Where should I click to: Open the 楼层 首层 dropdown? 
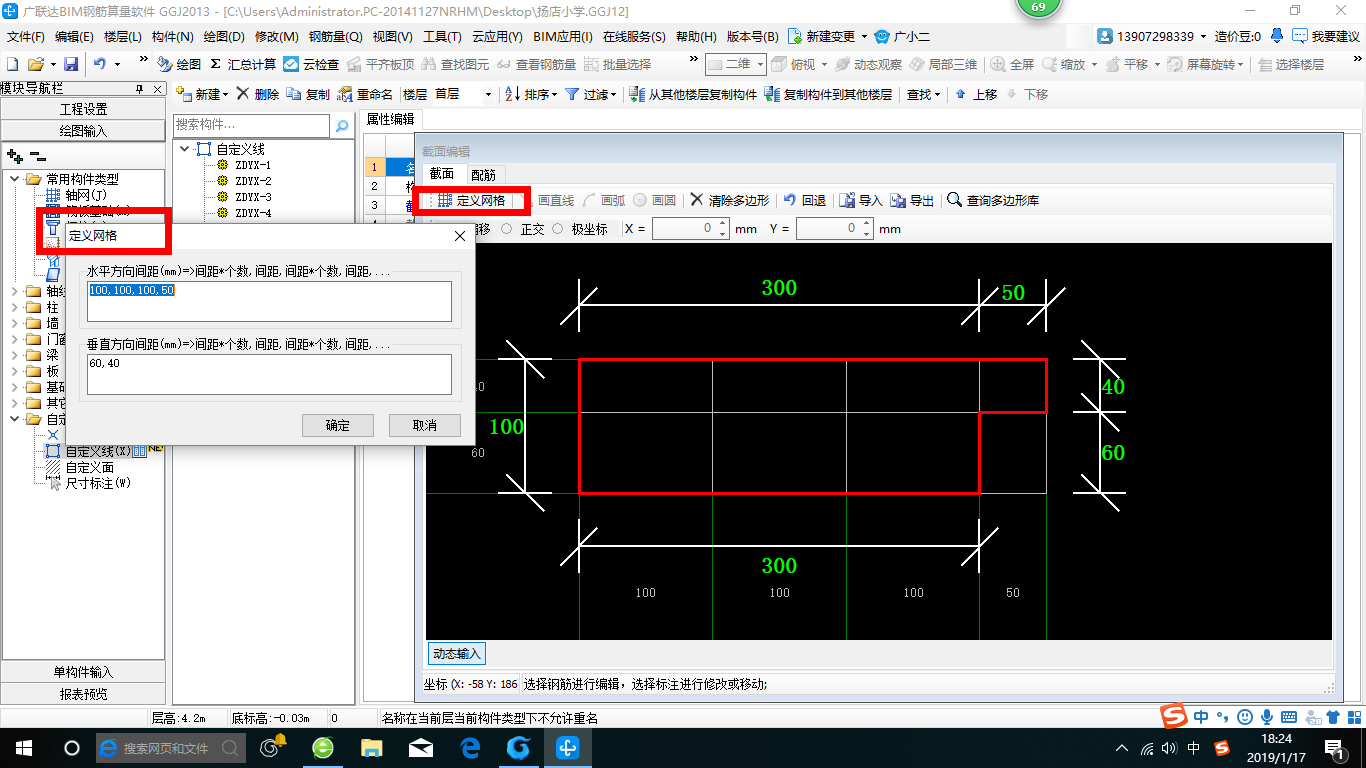(x=487, y=94)
